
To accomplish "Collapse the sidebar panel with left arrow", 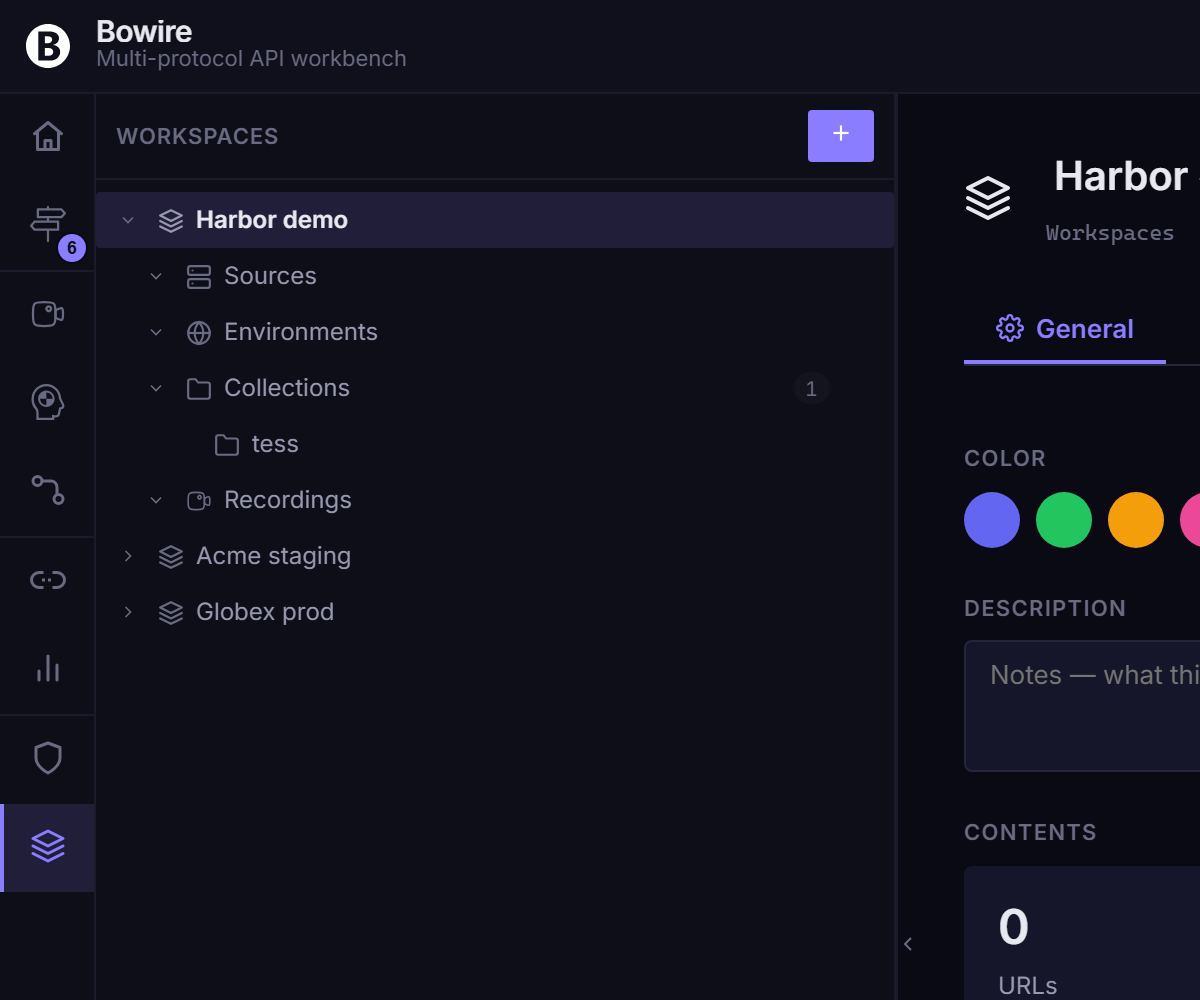I will 908,944.
